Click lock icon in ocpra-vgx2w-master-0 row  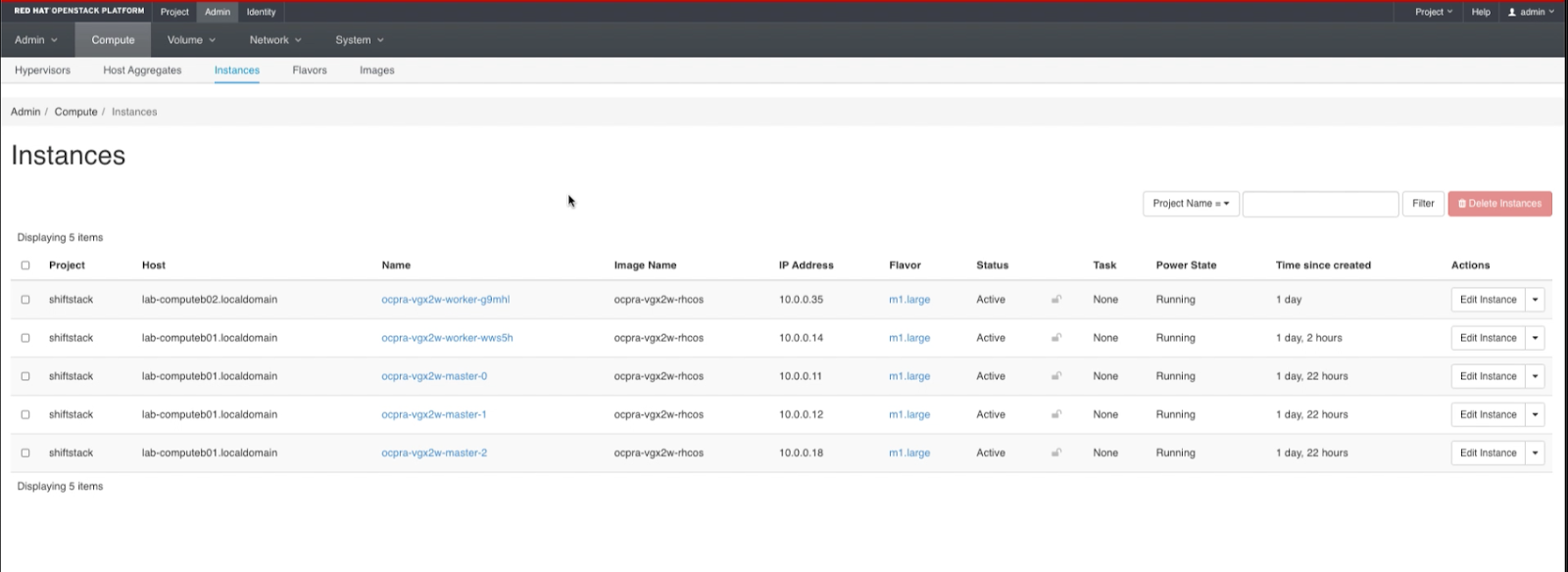pos(1056,376)
